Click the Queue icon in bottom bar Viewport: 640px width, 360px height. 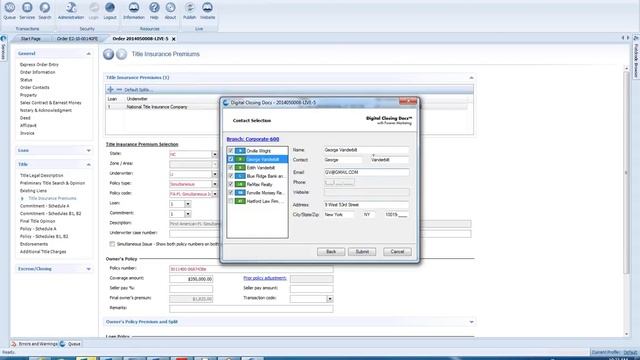[62, 344]
